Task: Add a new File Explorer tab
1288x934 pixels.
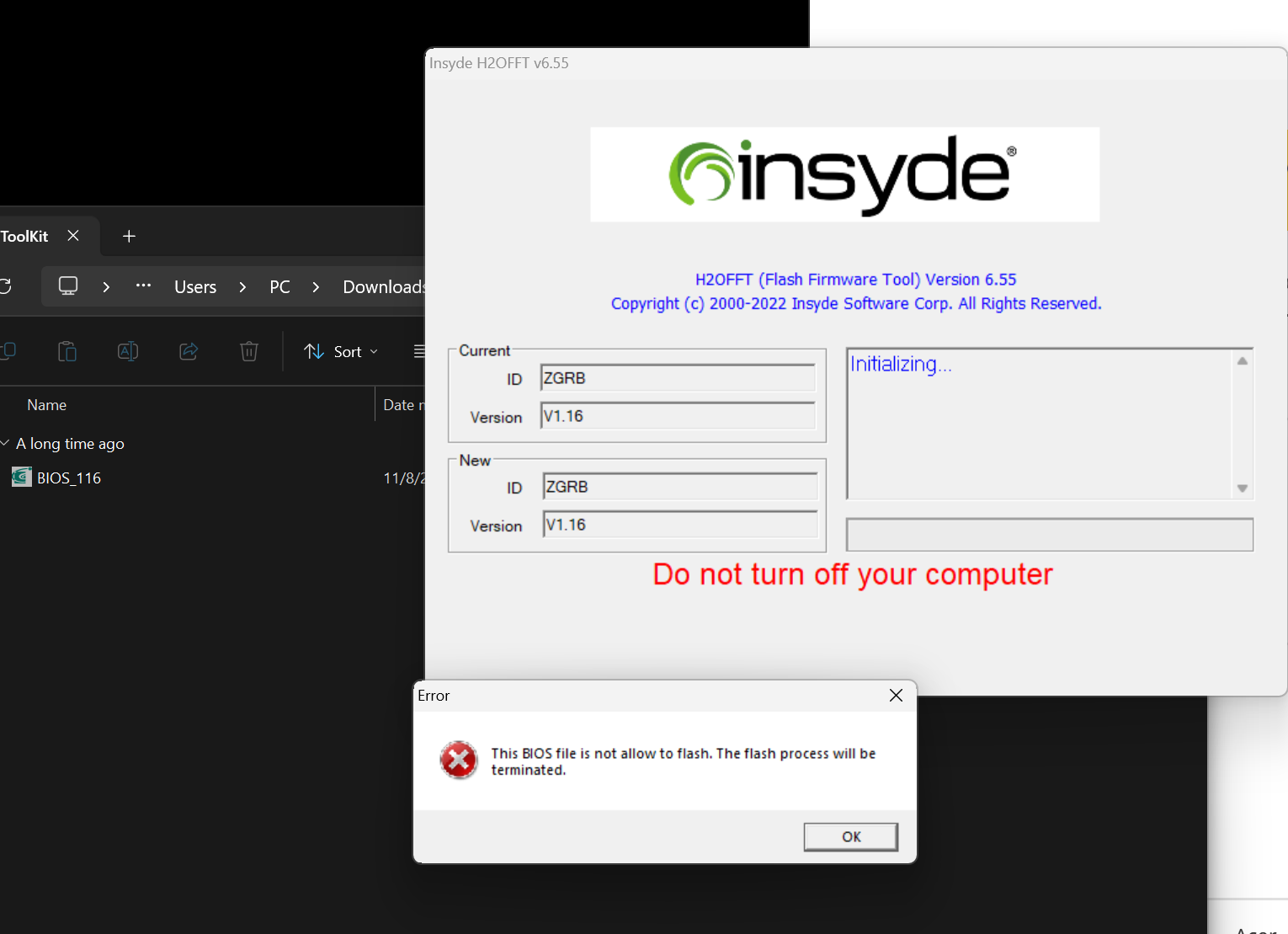Action: point(129,237)
